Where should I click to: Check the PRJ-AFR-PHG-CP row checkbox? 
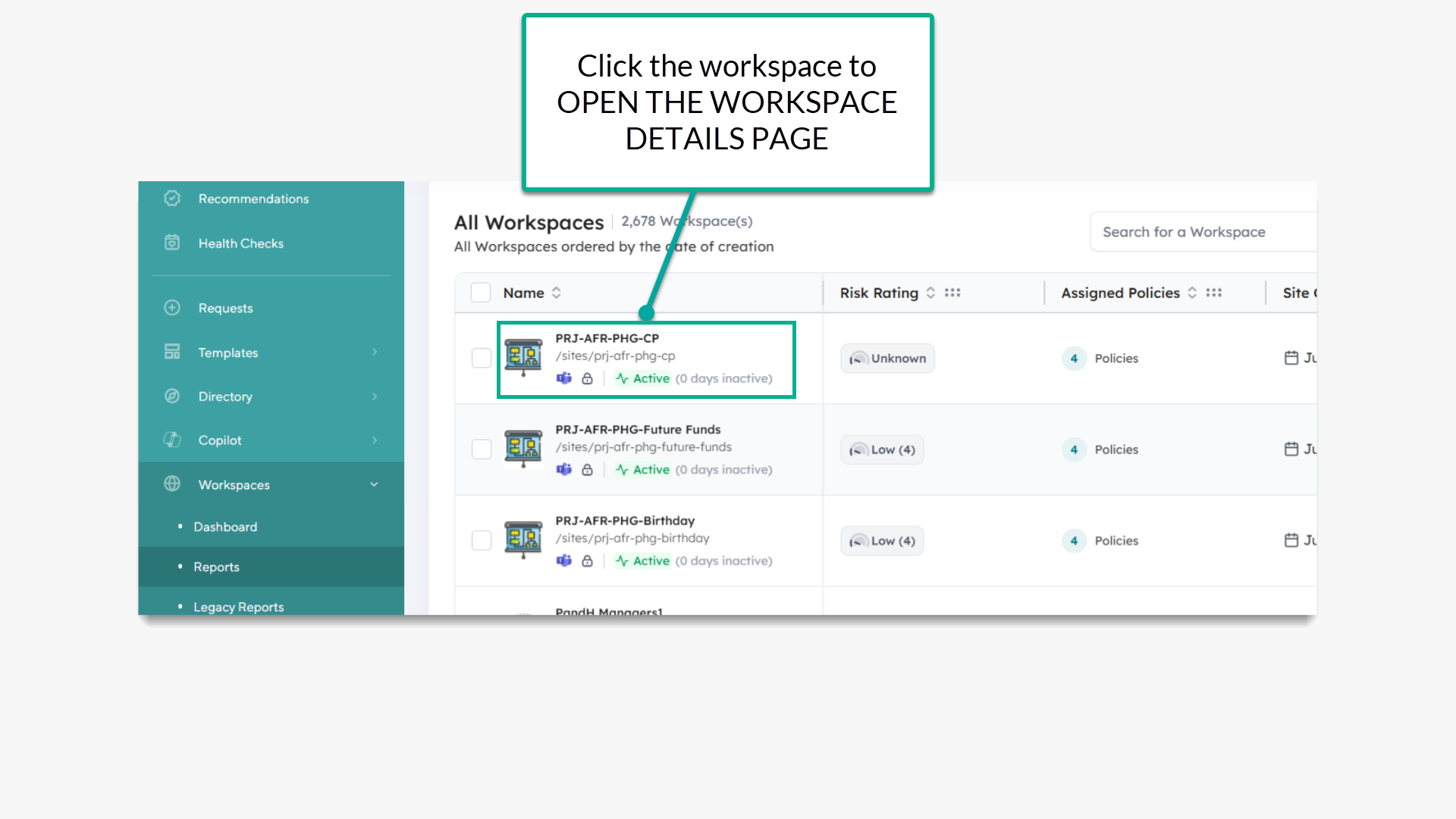tap(482, 358)
